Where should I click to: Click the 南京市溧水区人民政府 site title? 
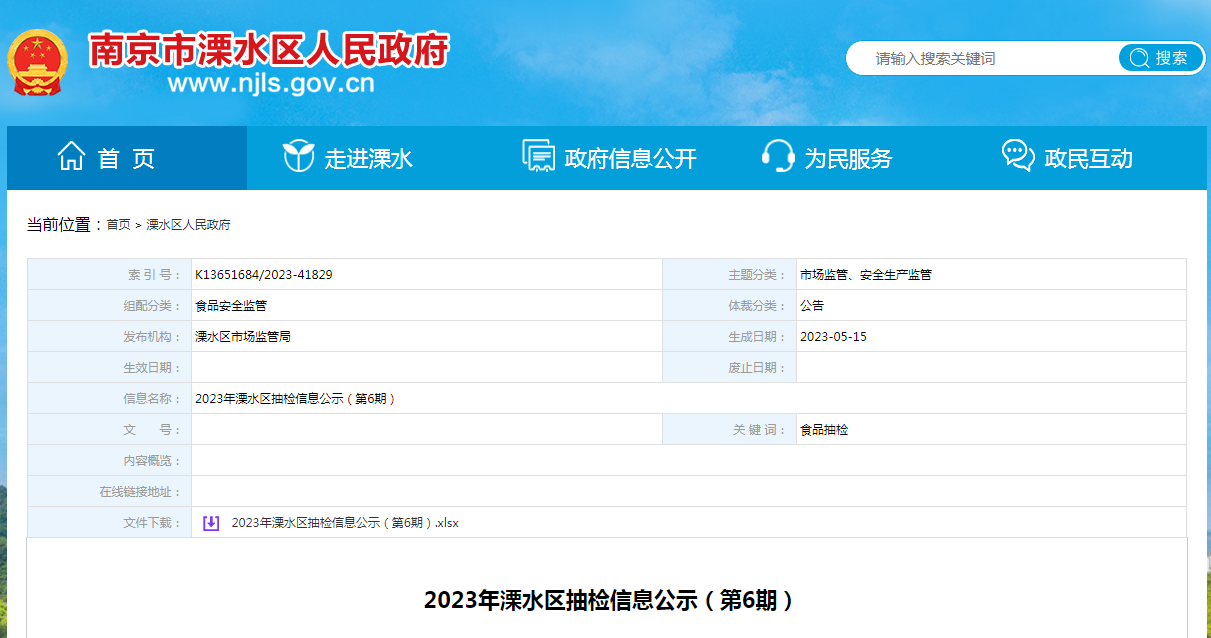(269, 48)
